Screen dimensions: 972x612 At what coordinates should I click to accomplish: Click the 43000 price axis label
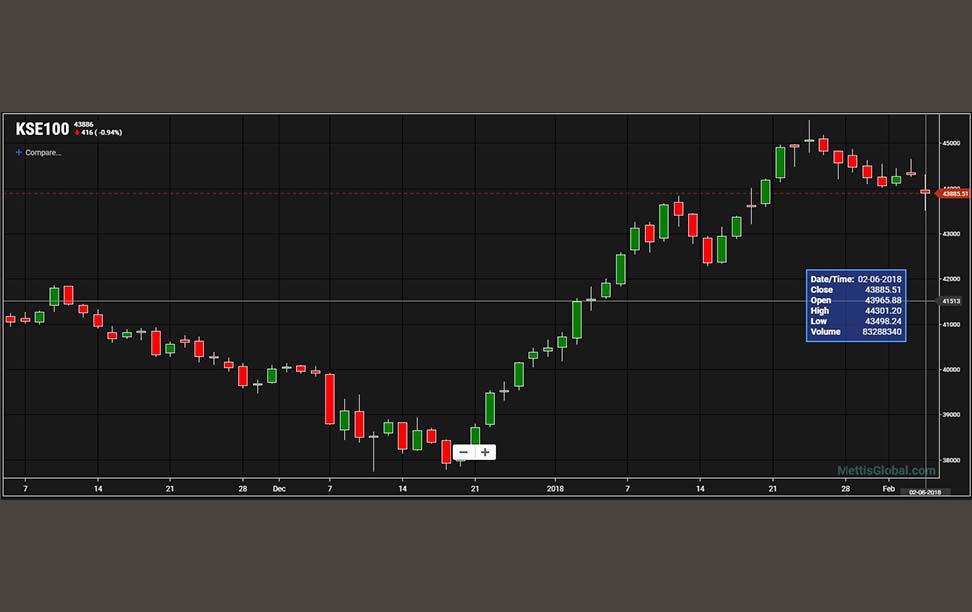[x=951, y=234]
